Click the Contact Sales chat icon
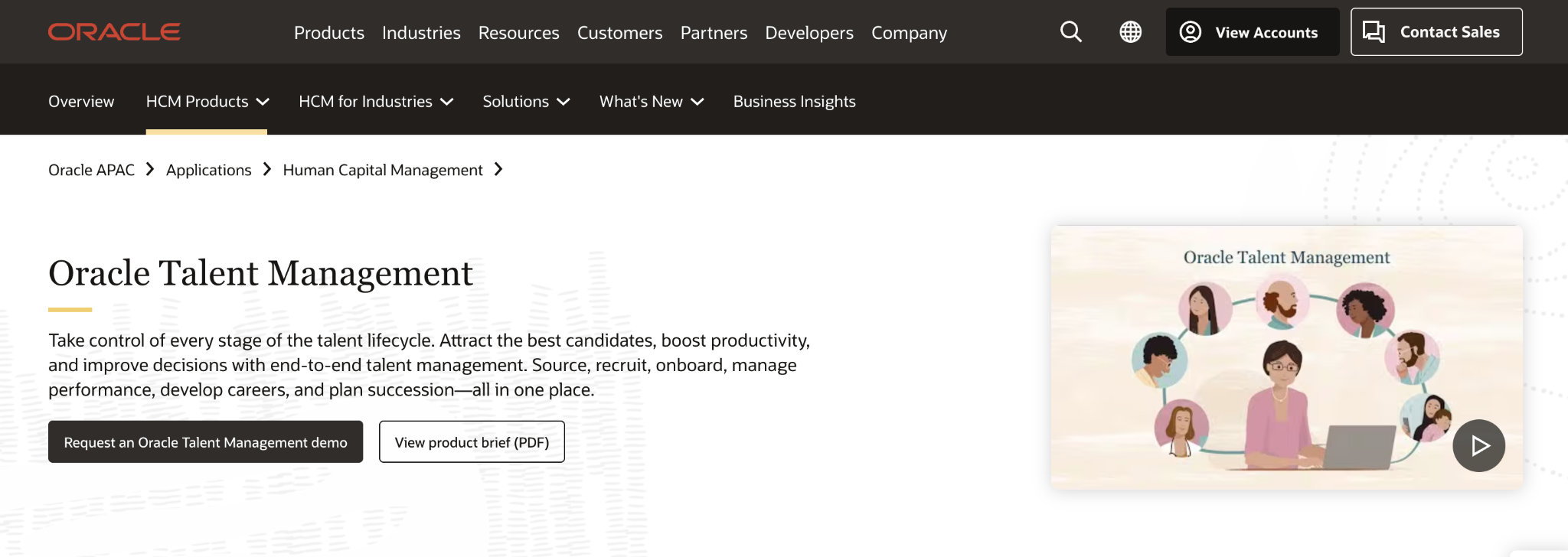The height and width of the screenshot is (557, 1568). [1374, 32]
